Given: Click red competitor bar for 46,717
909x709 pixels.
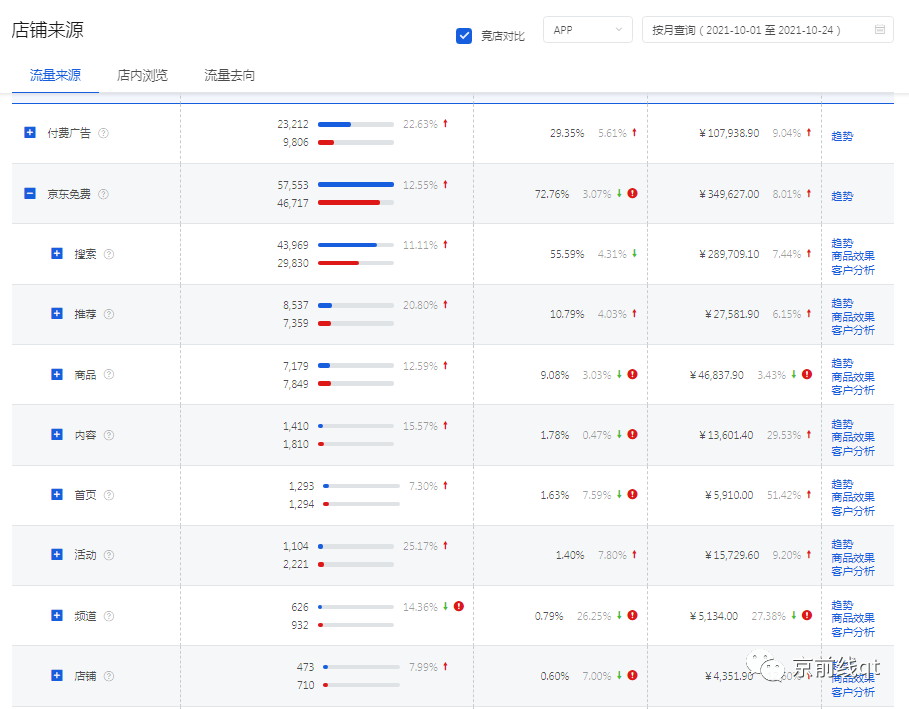Looking at the screenshot, I should [349, 202].
